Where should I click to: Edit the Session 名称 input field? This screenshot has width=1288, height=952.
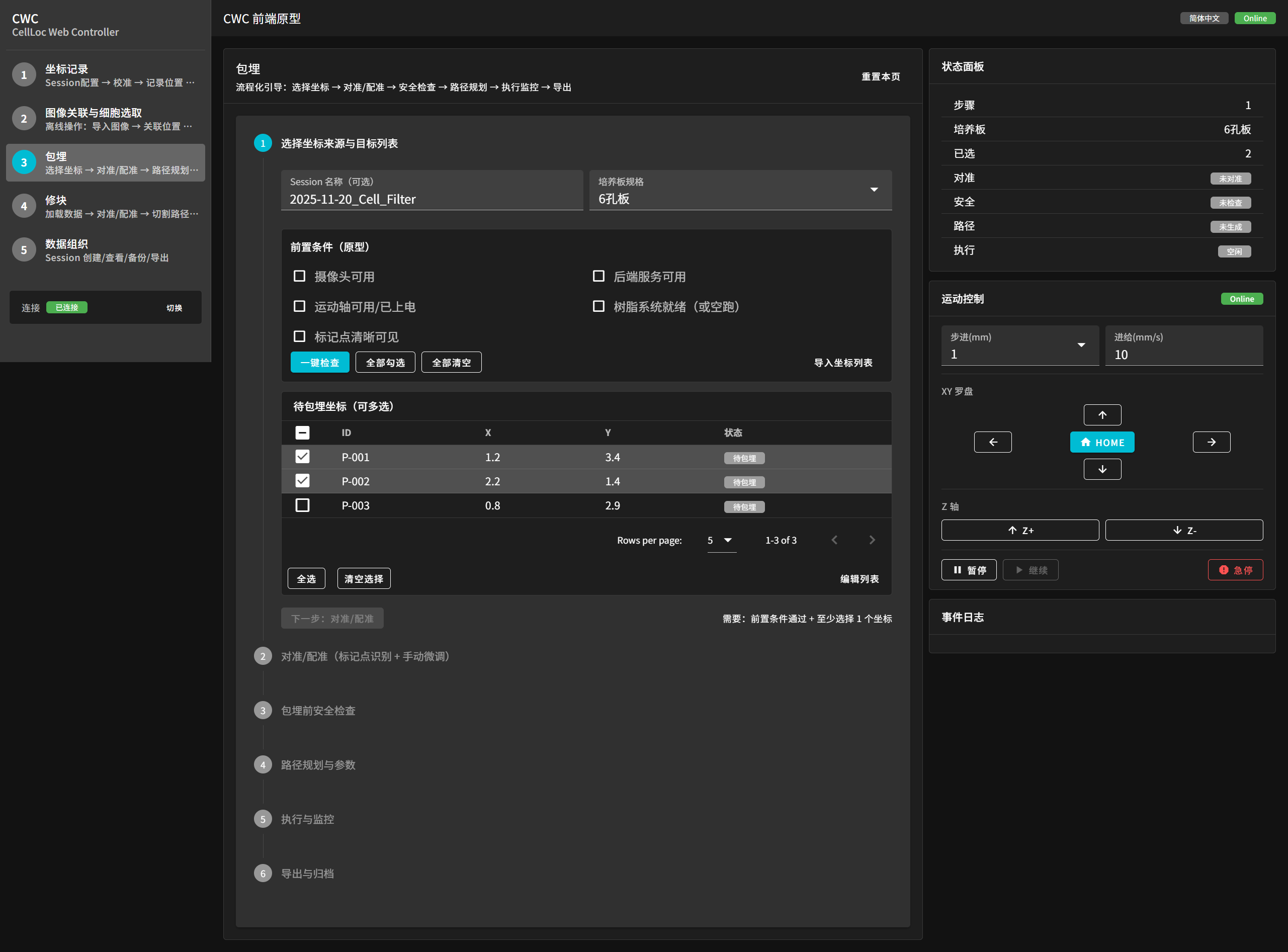(432, 190)
